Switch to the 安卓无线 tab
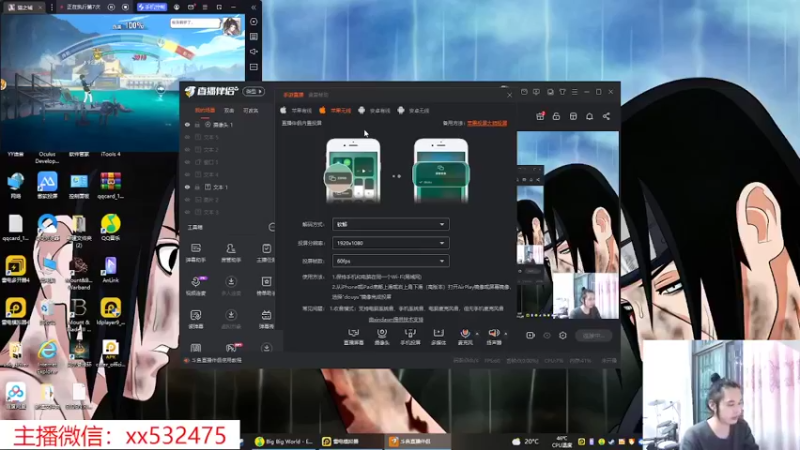Screen dimensions: 800x450 click(414, 110)
